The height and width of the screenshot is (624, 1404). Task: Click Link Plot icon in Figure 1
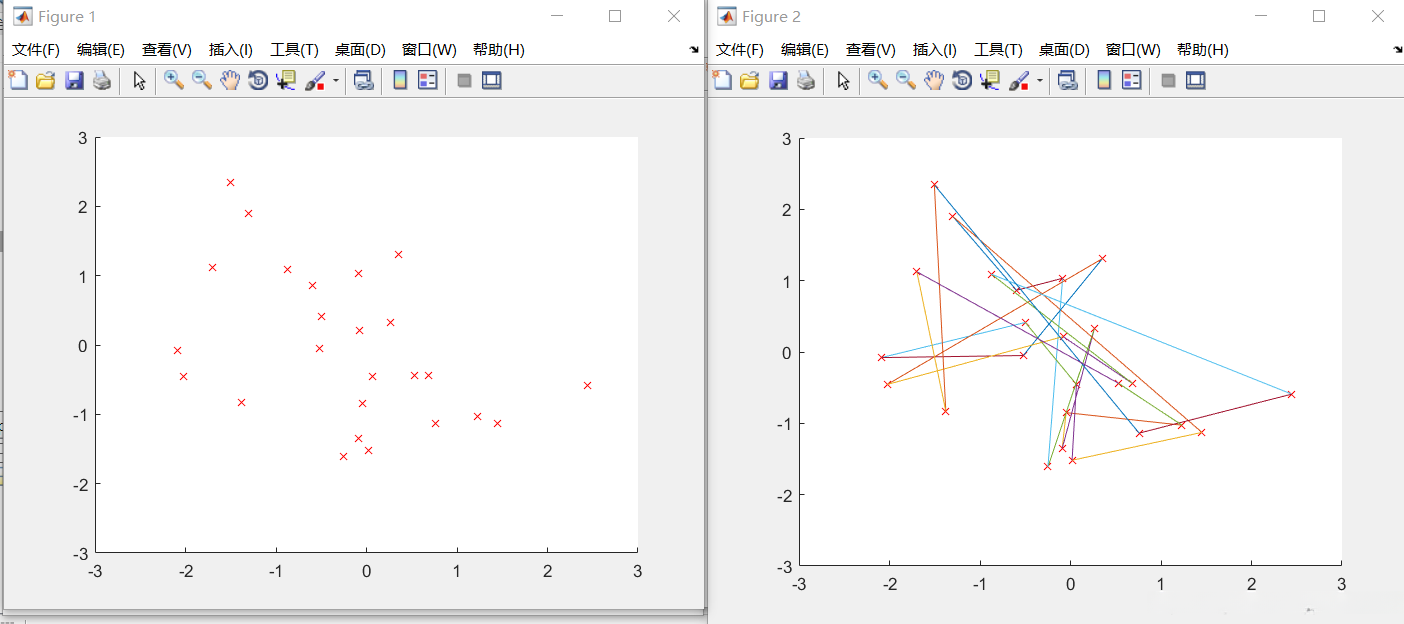pos(363,81)
